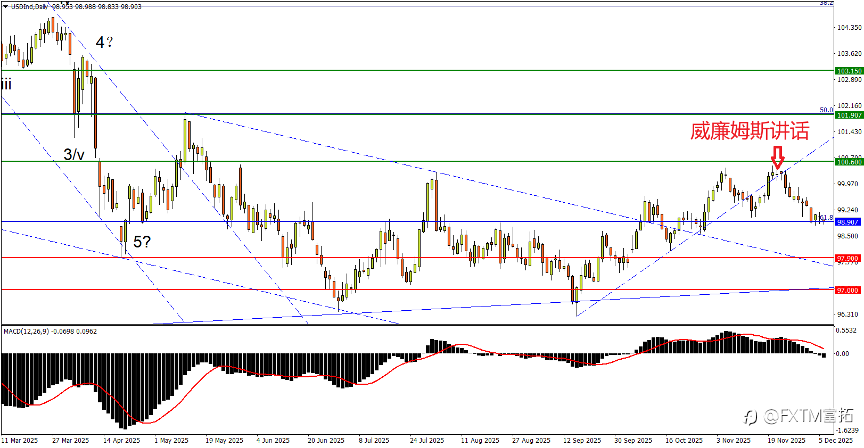This screenshot has width=864, height=448.
Task: Click the 8 Jul 2025 date on the time axis
Action: 374,440
